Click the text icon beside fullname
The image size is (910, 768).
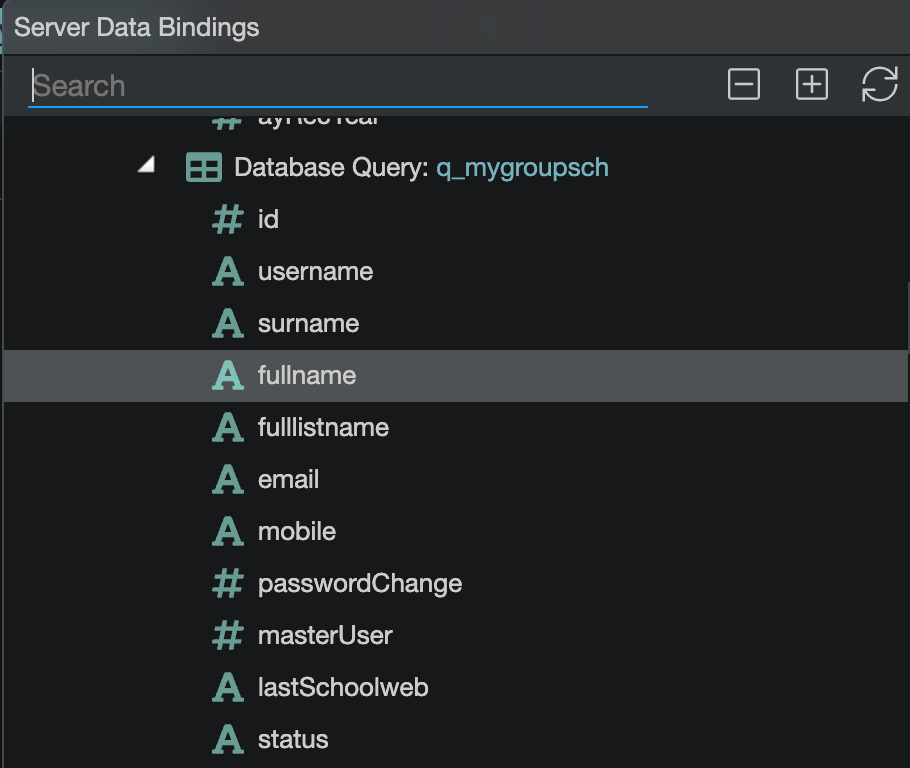click(228, 376)
